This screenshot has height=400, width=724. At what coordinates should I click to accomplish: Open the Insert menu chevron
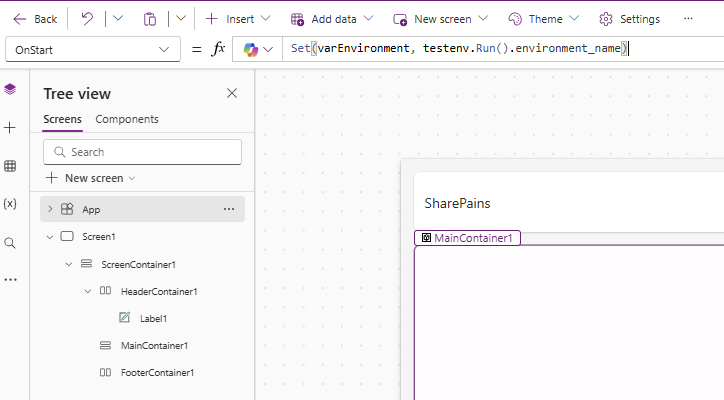pos(265,18)
